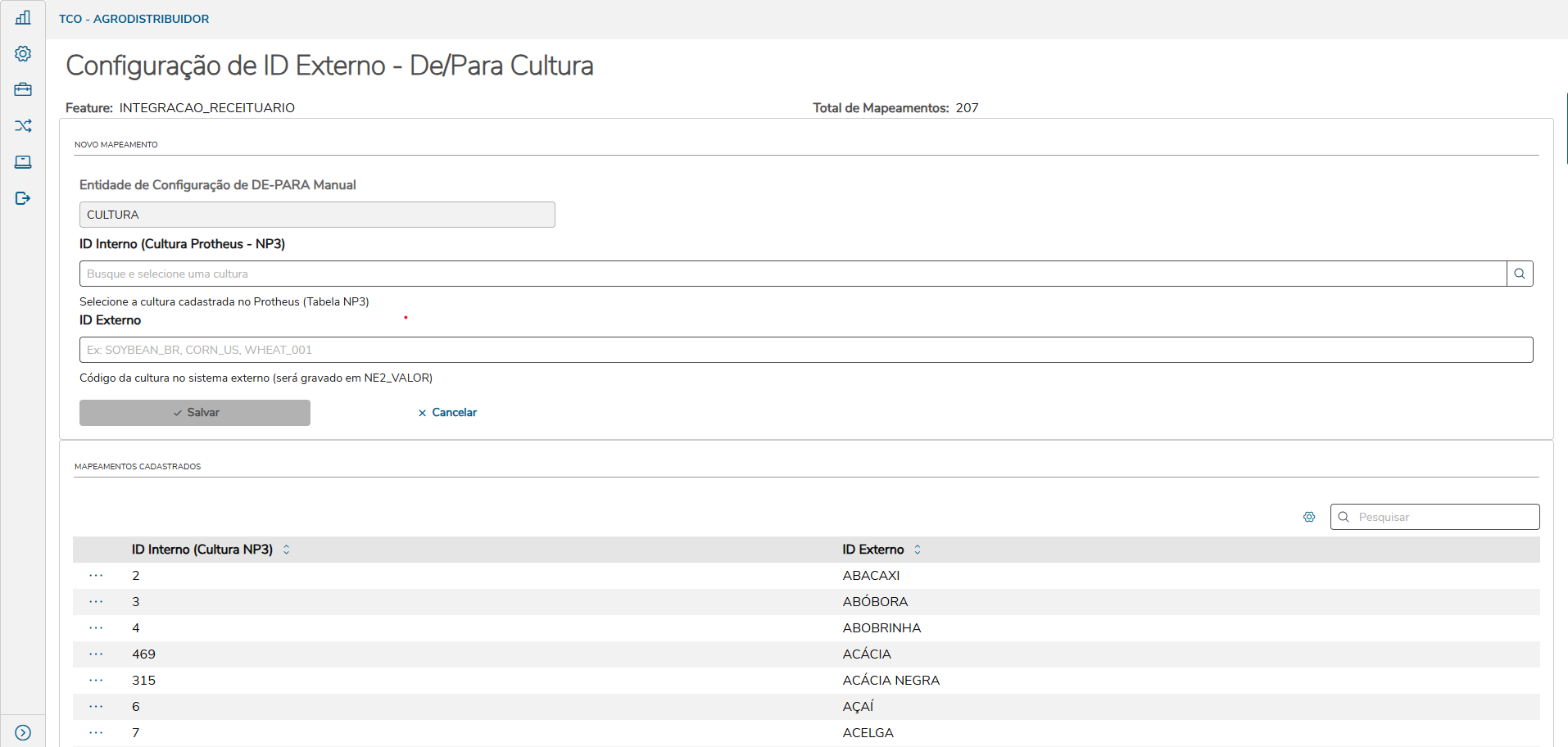Focus the culture lookup input field

[792, 274]
